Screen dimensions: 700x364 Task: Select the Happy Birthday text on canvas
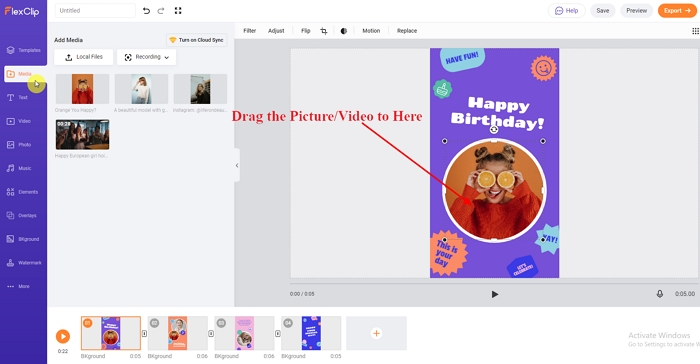[x=497, y=113]
